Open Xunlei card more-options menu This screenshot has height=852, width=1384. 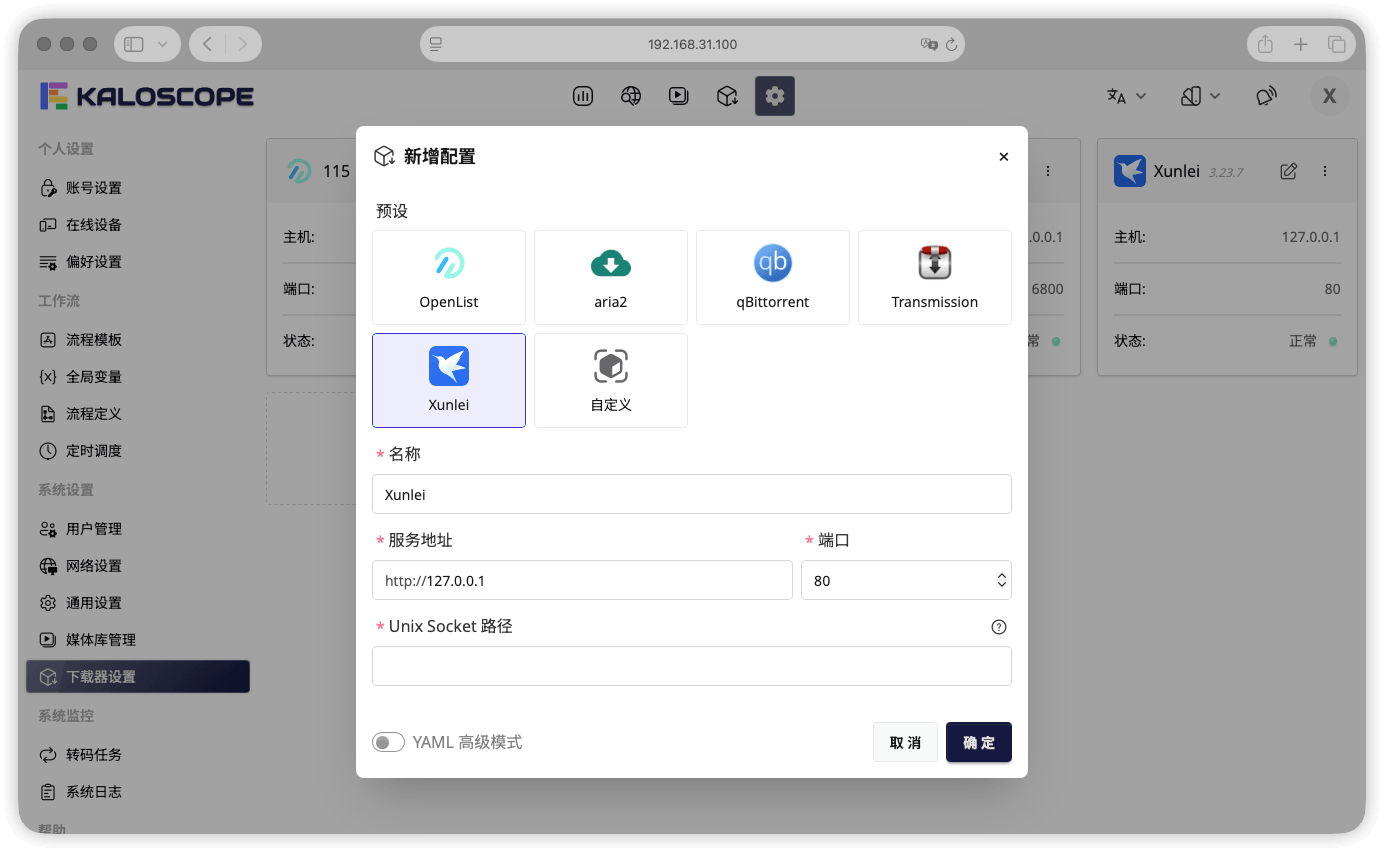click(1325, 171)
